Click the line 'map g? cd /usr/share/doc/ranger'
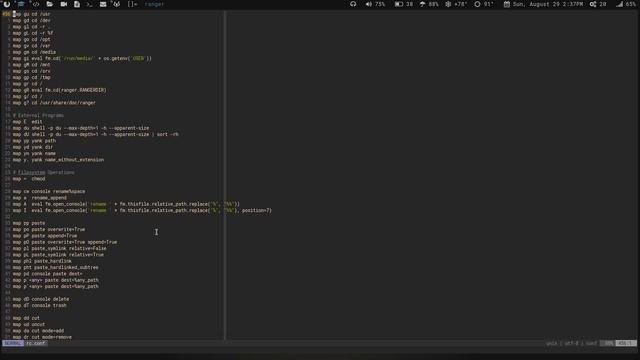 [x=54, y=103]
